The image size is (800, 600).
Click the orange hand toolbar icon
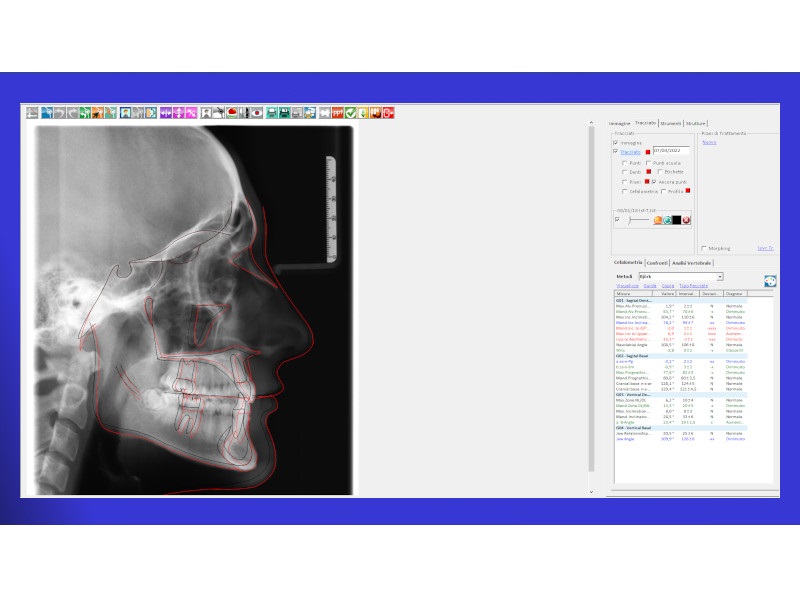coord(376,113)
